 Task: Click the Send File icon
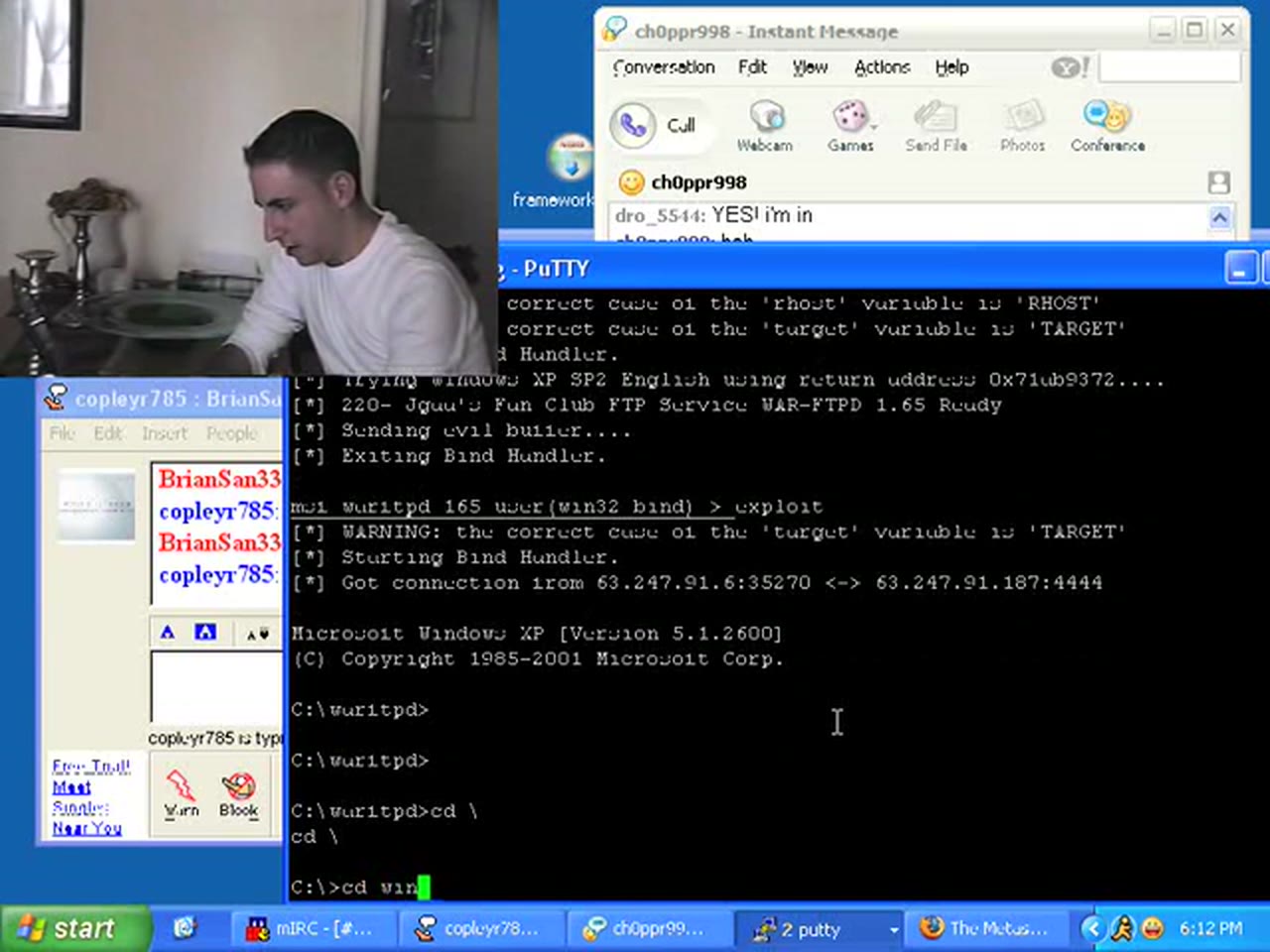click(x=936, y=126)
